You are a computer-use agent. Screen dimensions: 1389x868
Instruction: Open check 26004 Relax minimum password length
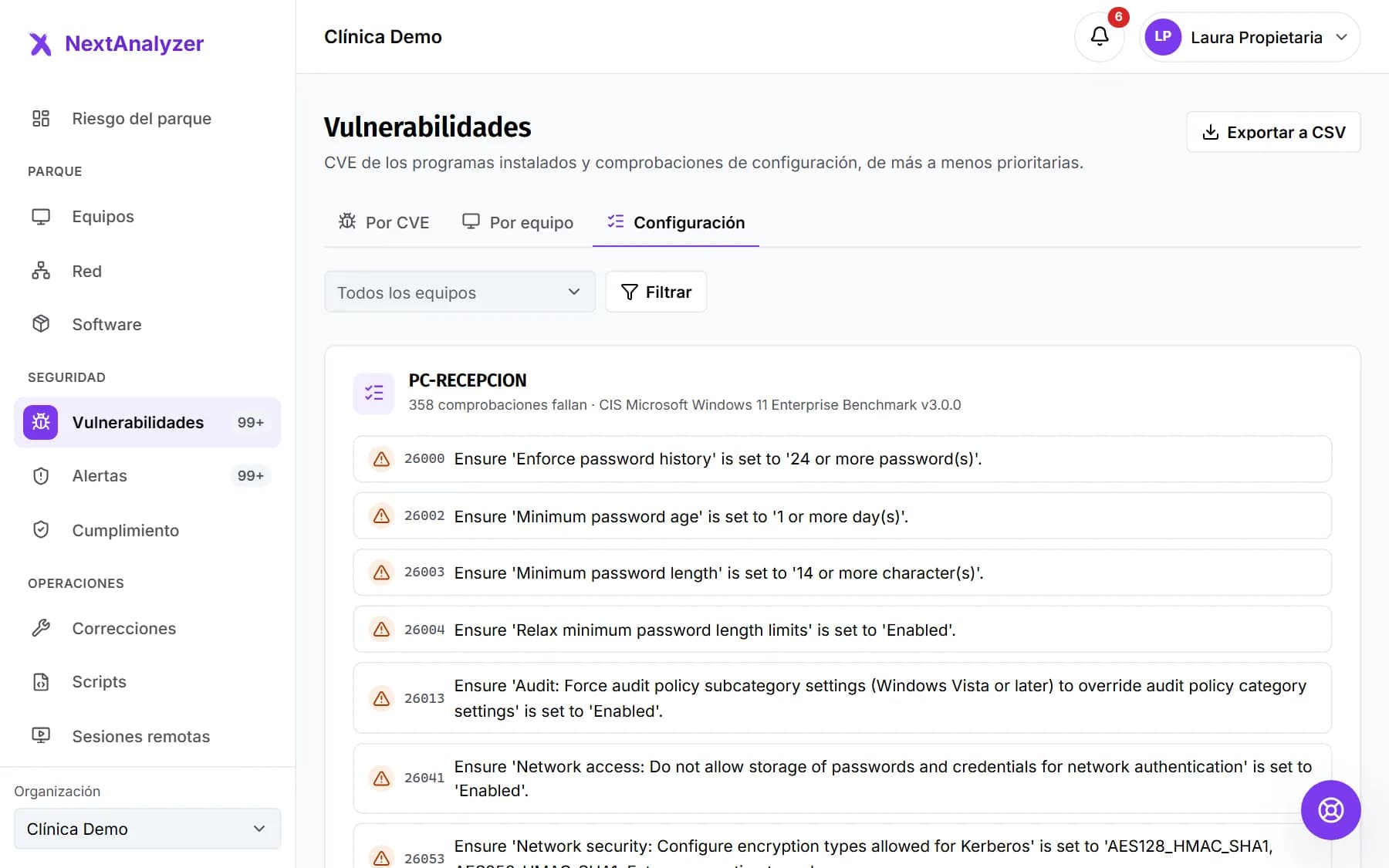[842, 630]
